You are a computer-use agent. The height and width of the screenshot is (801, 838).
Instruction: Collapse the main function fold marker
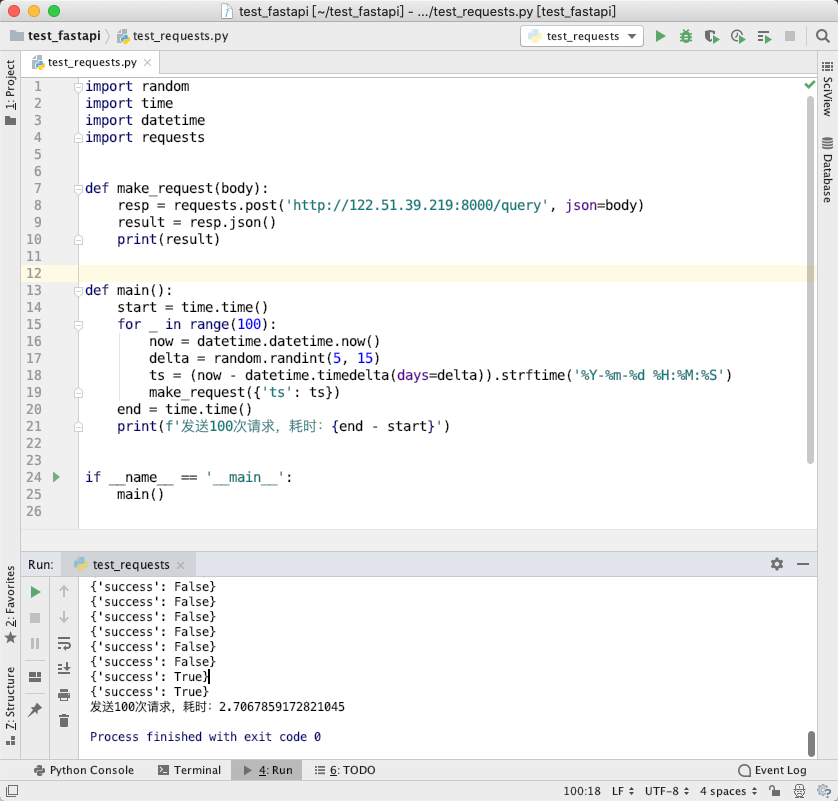[78, 291]
